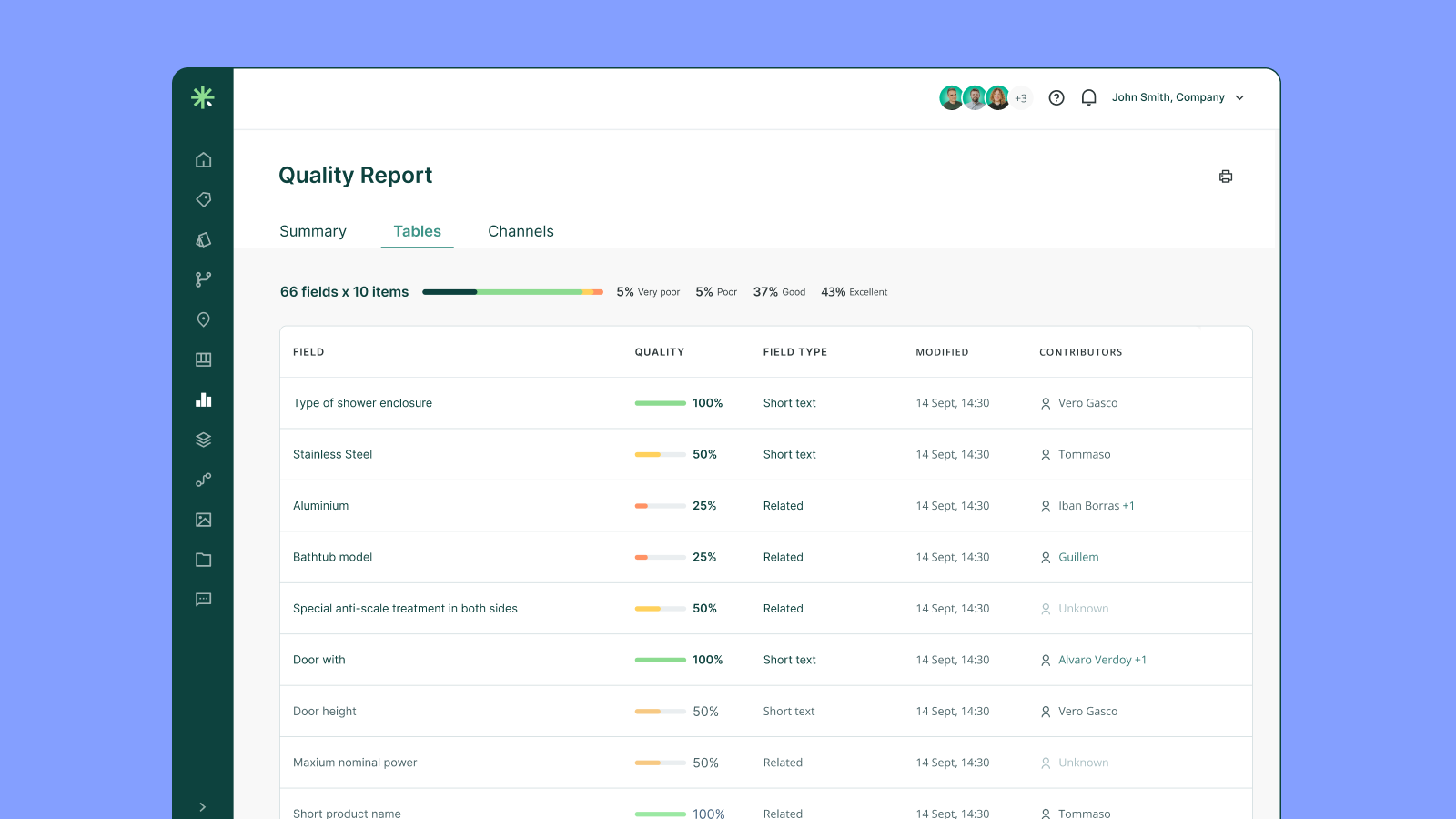1456x819 pixels.
Task: Switch to the Summary tab
Action: click(312, 231)
